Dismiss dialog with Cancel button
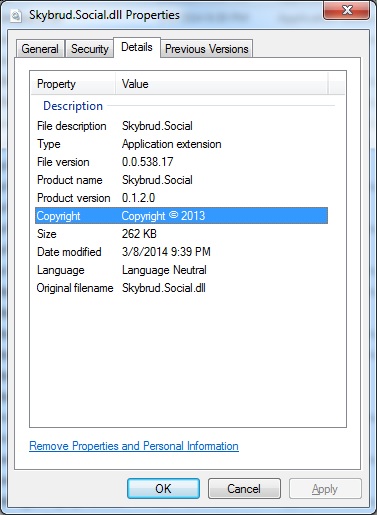 [244, 489]
